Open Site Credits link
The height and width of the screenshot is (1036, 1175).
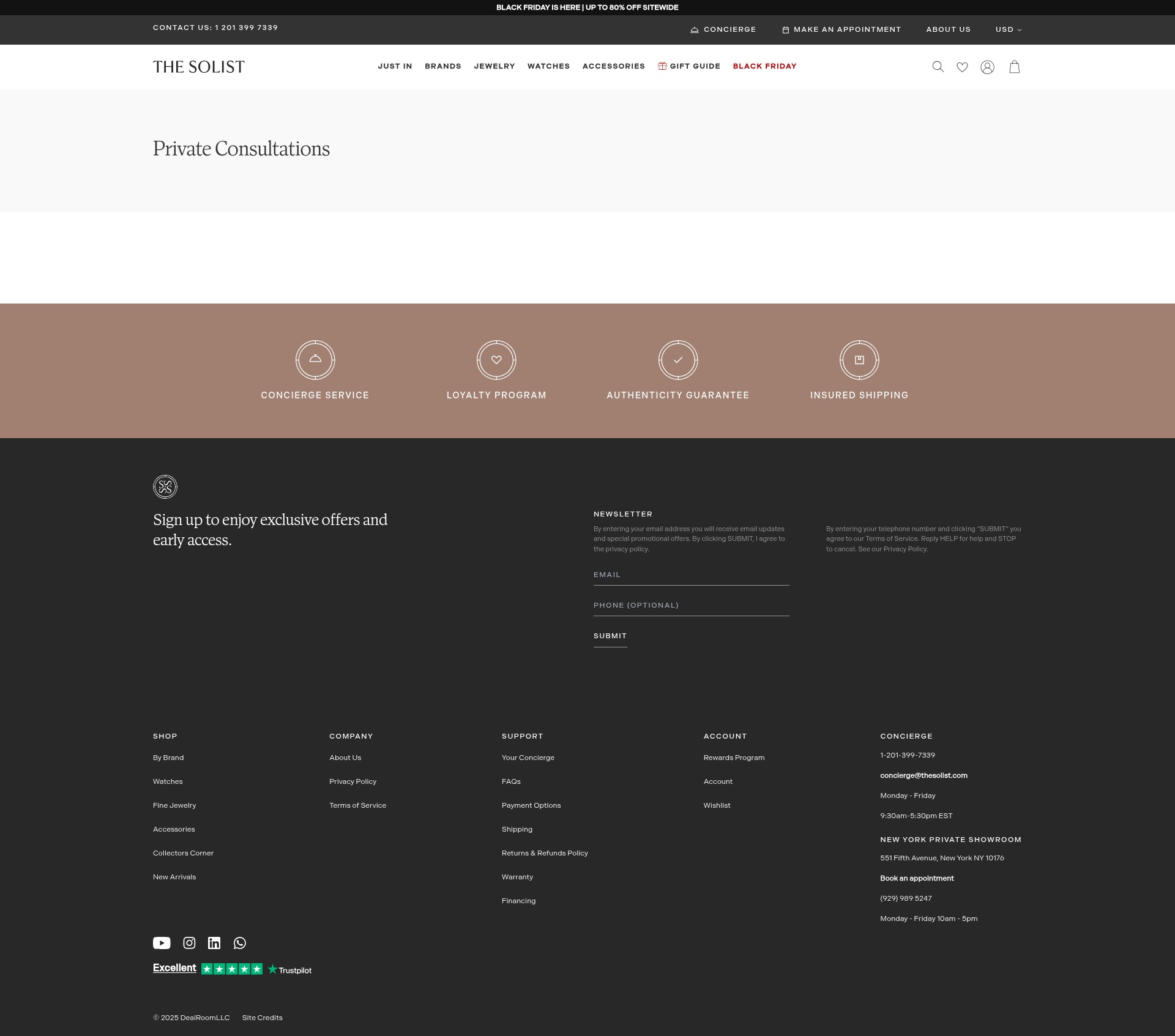(262, 1018)
